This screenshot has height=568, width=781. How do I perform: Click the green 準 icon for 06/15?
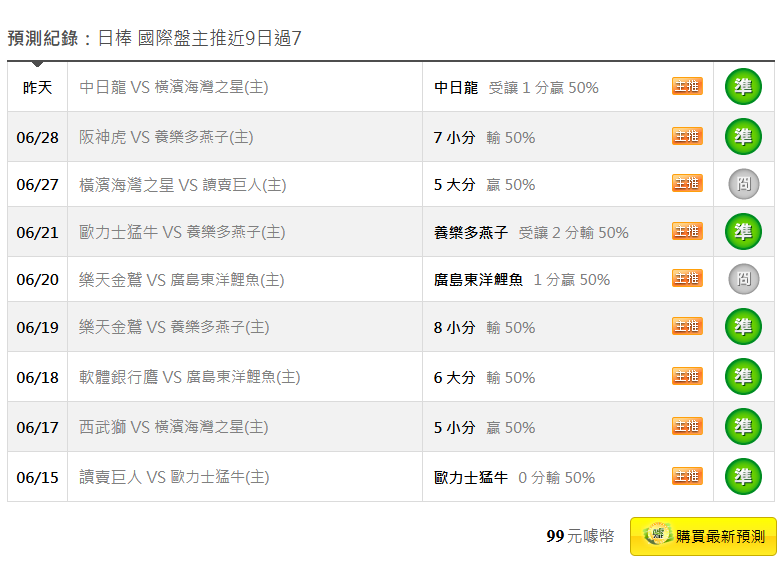(743, 477)
